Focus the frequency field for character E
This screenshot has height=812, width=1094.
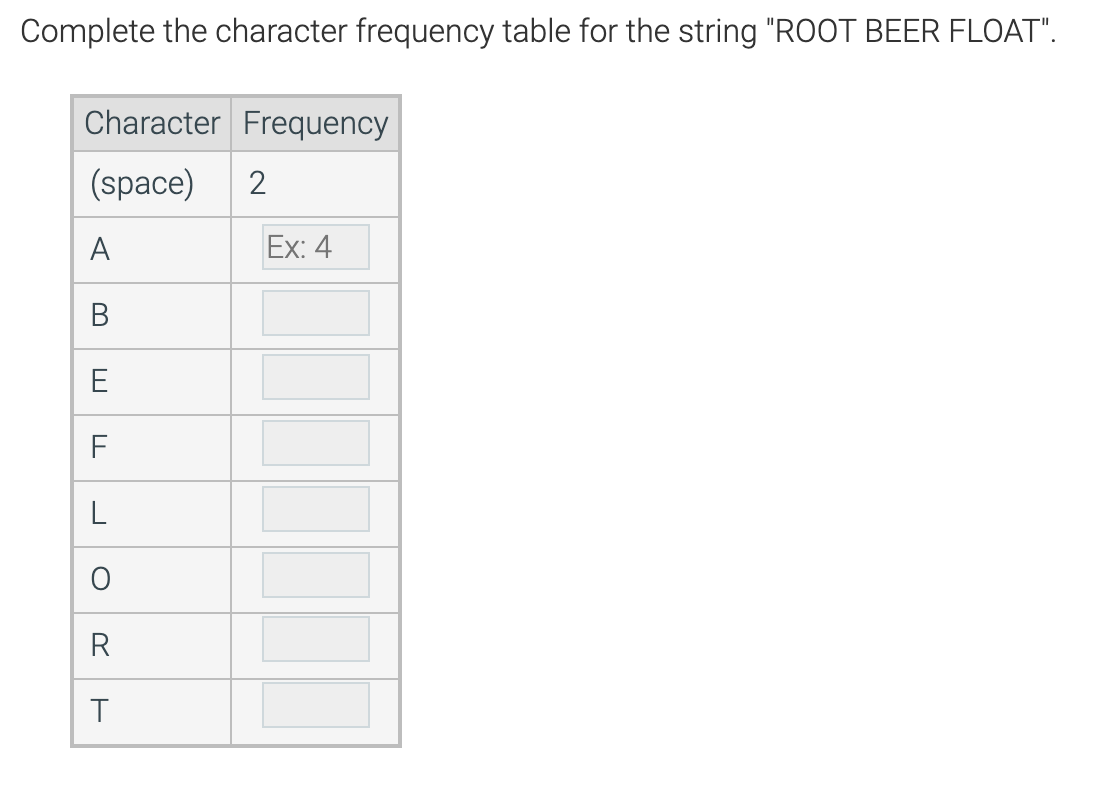tap(315, 377)
